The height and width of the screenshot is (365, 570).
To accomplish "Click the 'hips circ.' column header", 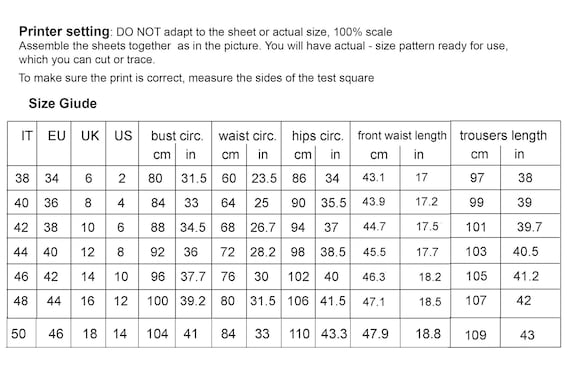I will click(317, 136).
